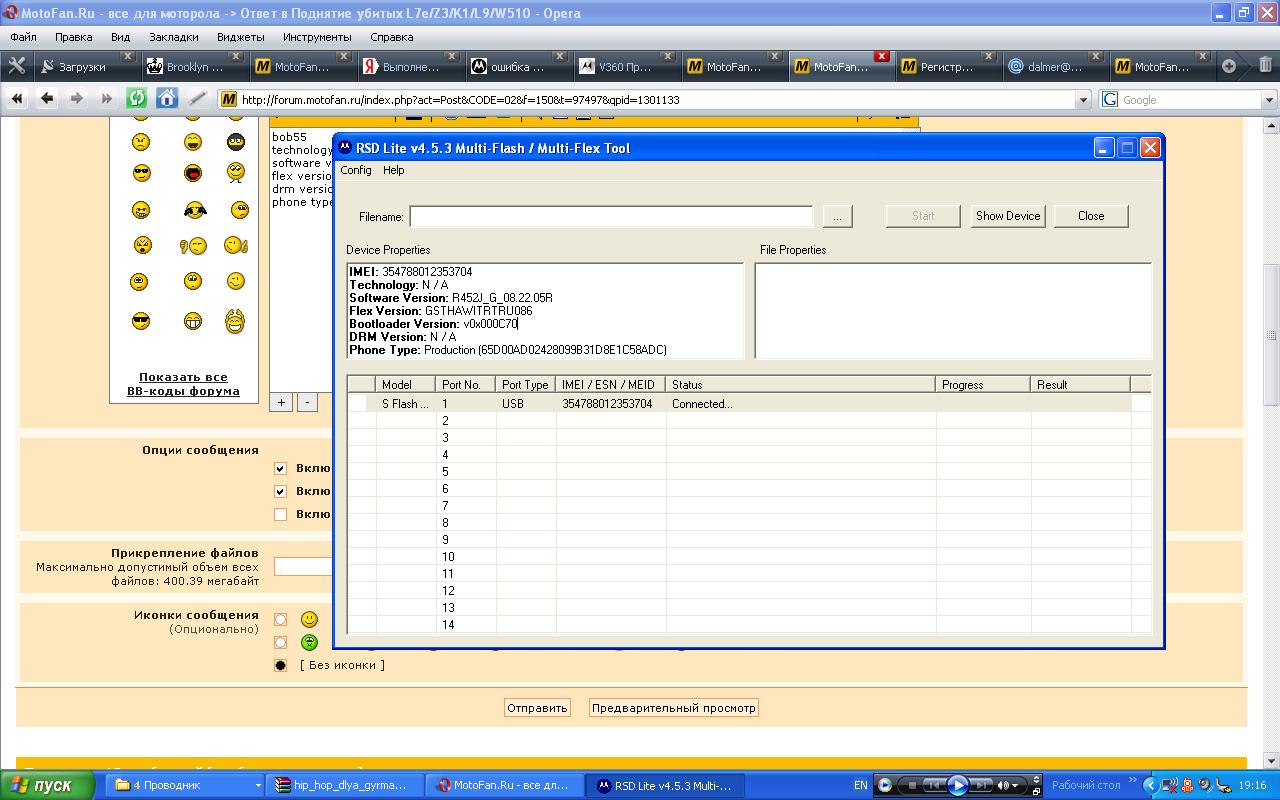Click the media player speaker volume icon
This screenshot has height=800, width=1280.
(x=1003, y=785)
